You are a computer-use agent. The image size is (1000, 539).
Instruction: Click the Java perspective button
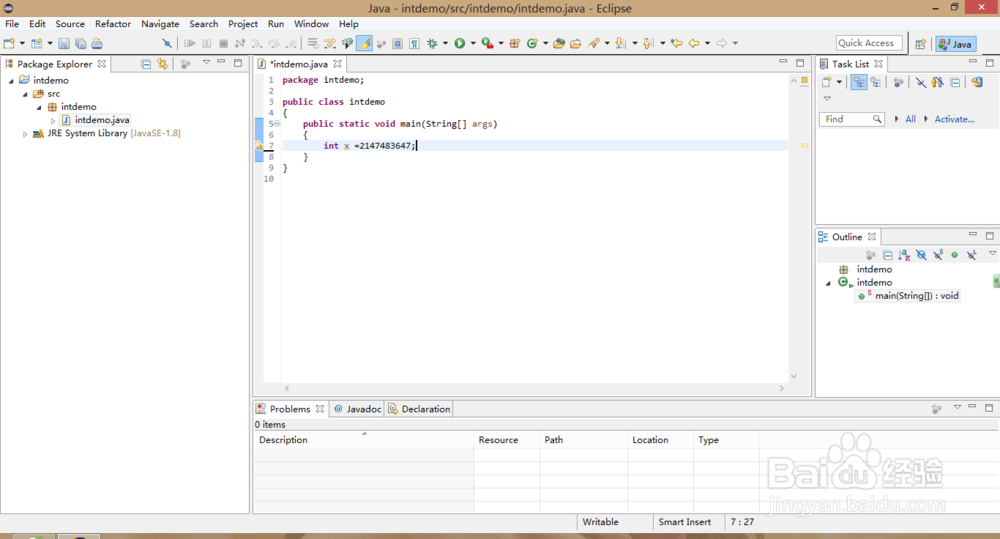[x=955, y=44]
